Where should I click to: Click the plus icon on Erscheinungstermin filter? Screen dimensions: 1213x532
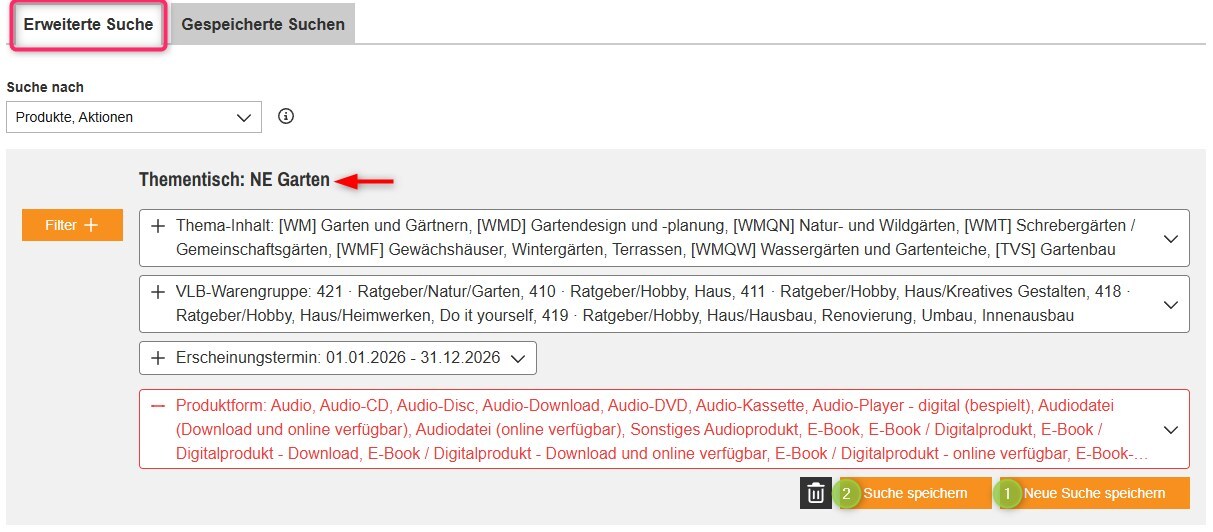click(158, 358)
